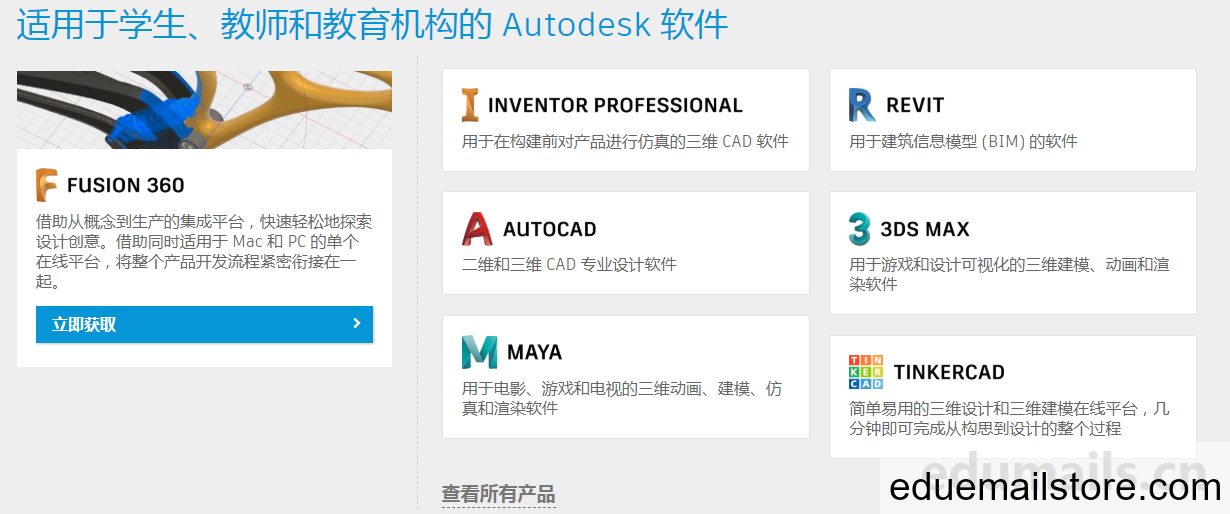Click the arrow chevron on the 立即获取 button
Viewport: 1230px width, 514px height.
tap(357, 324)
